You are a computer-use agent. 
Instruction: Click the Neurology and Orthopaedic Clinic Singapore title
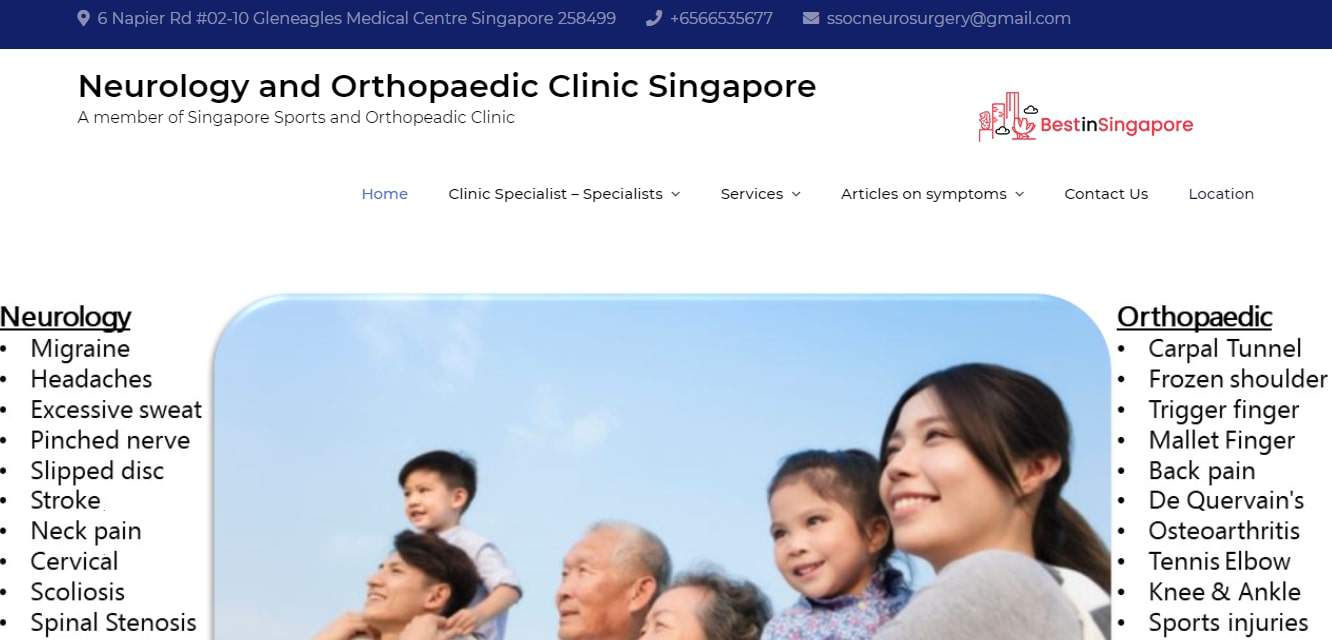[447, 86]
